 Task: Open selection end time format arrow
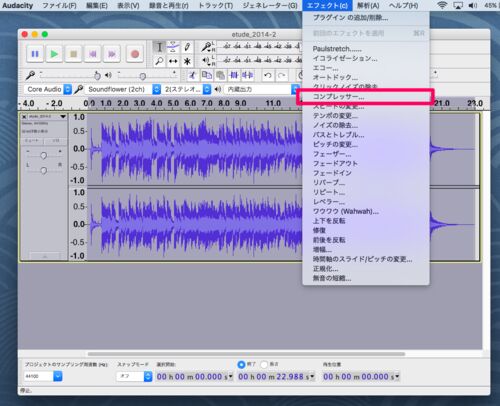coord(312,377)
